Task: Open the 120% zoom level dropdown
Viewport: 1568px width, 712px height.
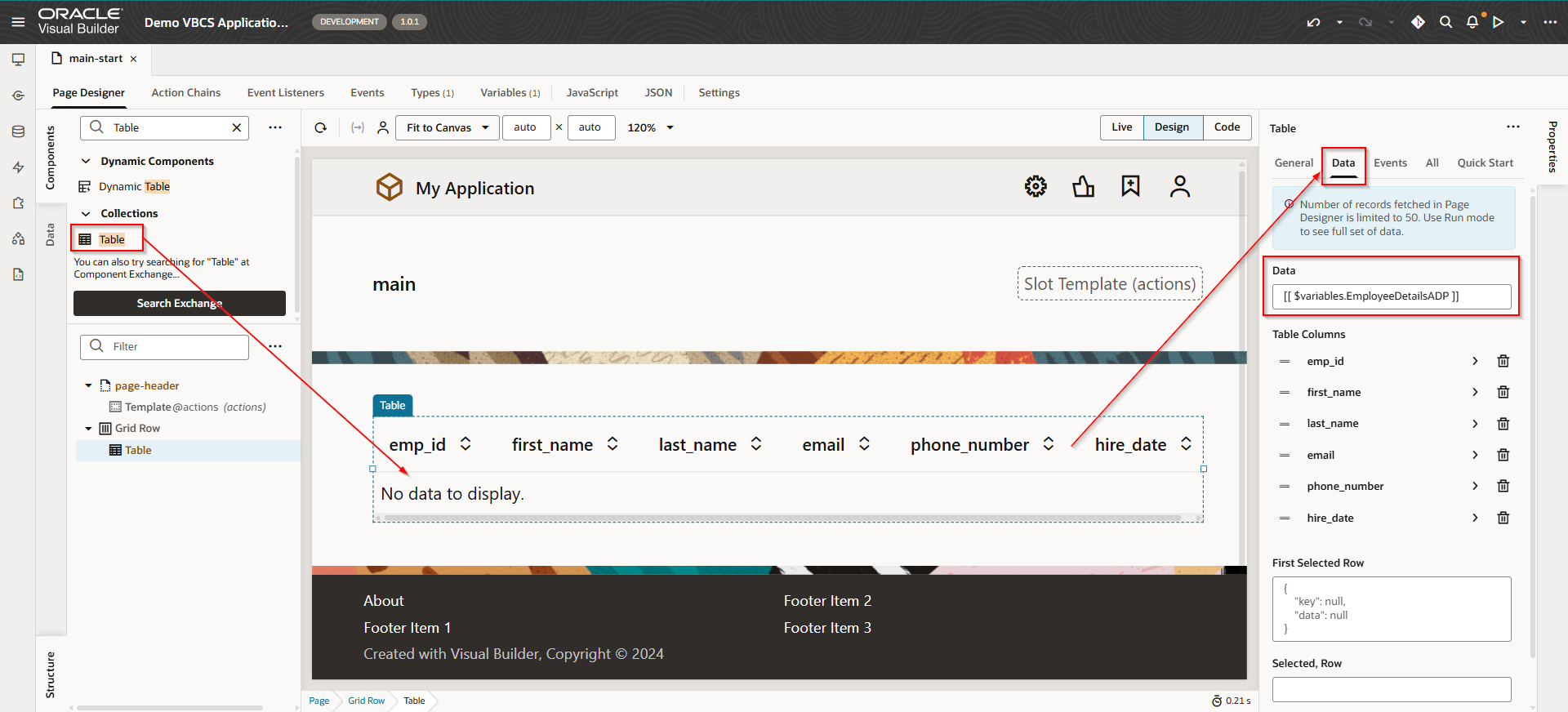Action: click(x=650, y=127)
